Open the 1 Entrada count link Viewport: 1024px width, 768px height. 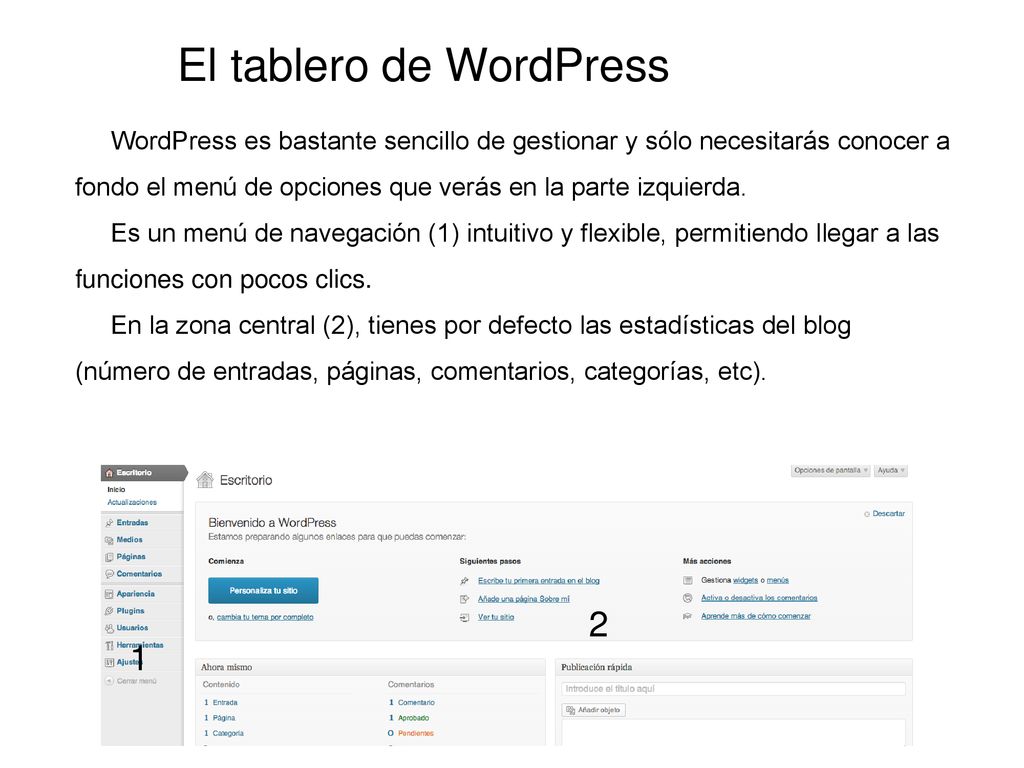(221, 703)
